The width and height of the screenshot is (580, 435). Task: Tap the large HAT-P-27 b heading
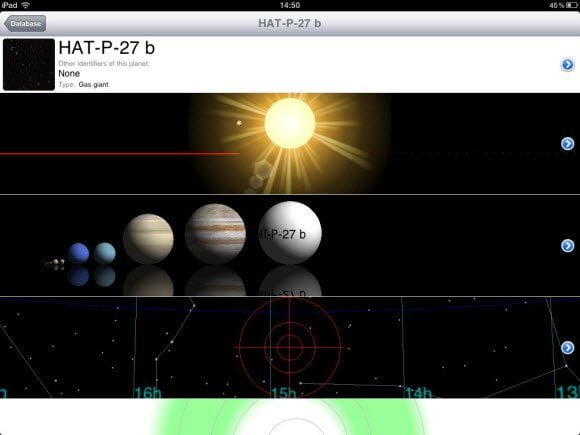(x=107, y=48)
